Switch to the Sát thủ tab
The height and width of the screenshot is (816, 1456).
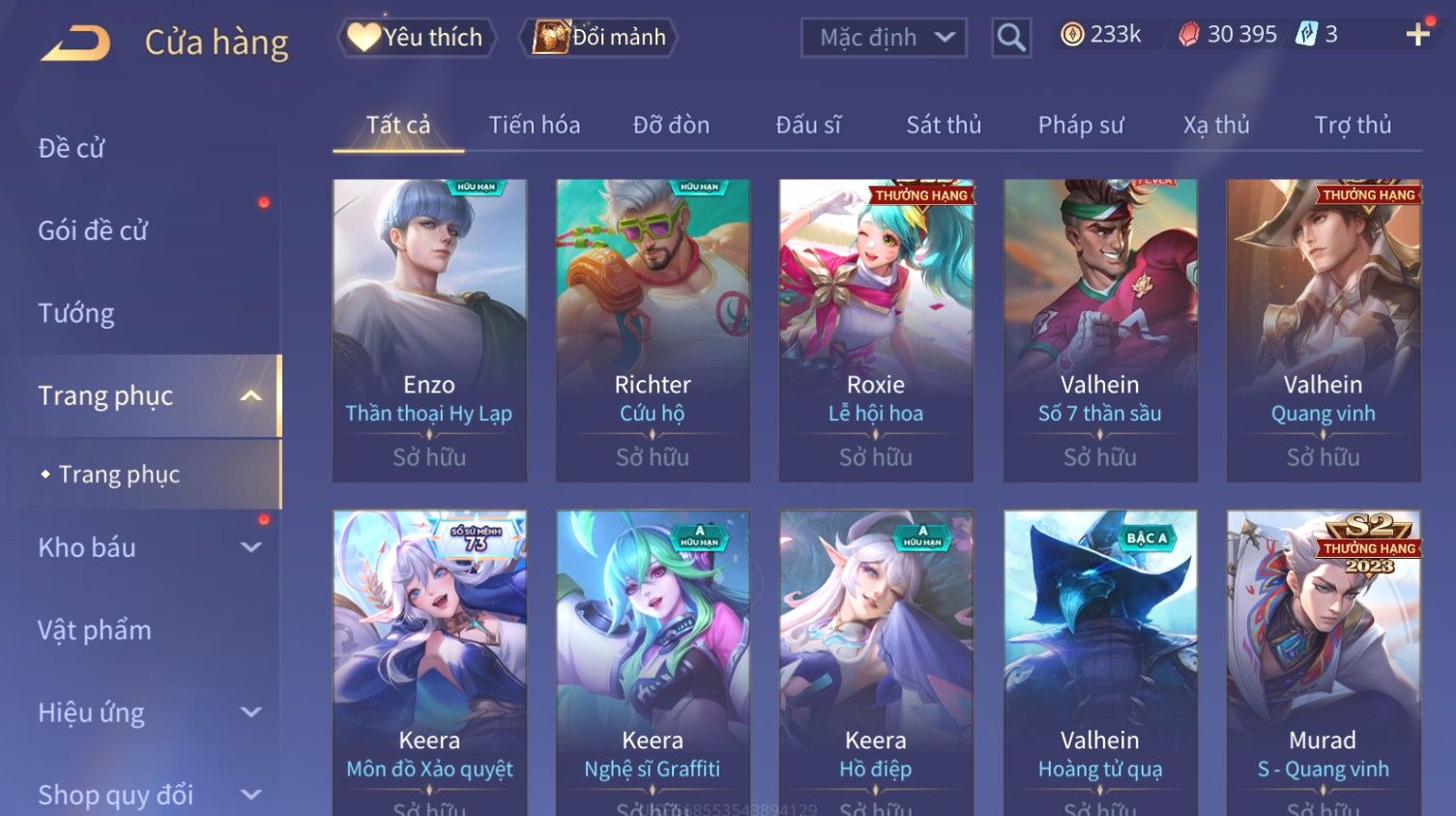click(944, 126)
